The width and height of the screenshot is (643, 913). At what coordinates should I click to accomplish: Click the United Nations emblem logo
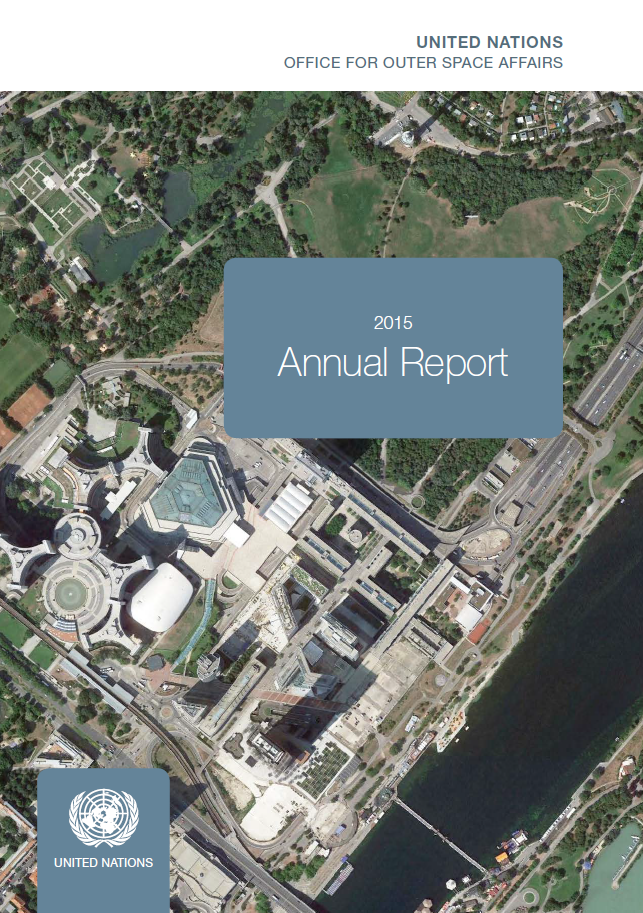(104, 818)
